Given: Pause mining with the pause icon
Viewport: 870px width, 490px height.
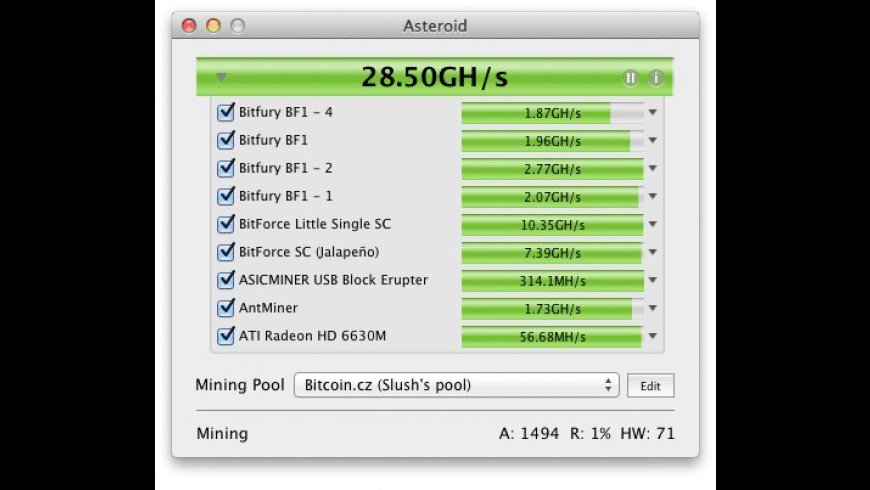Looking at the screenshot, I should pyautogui.click(x=630, y=78).
